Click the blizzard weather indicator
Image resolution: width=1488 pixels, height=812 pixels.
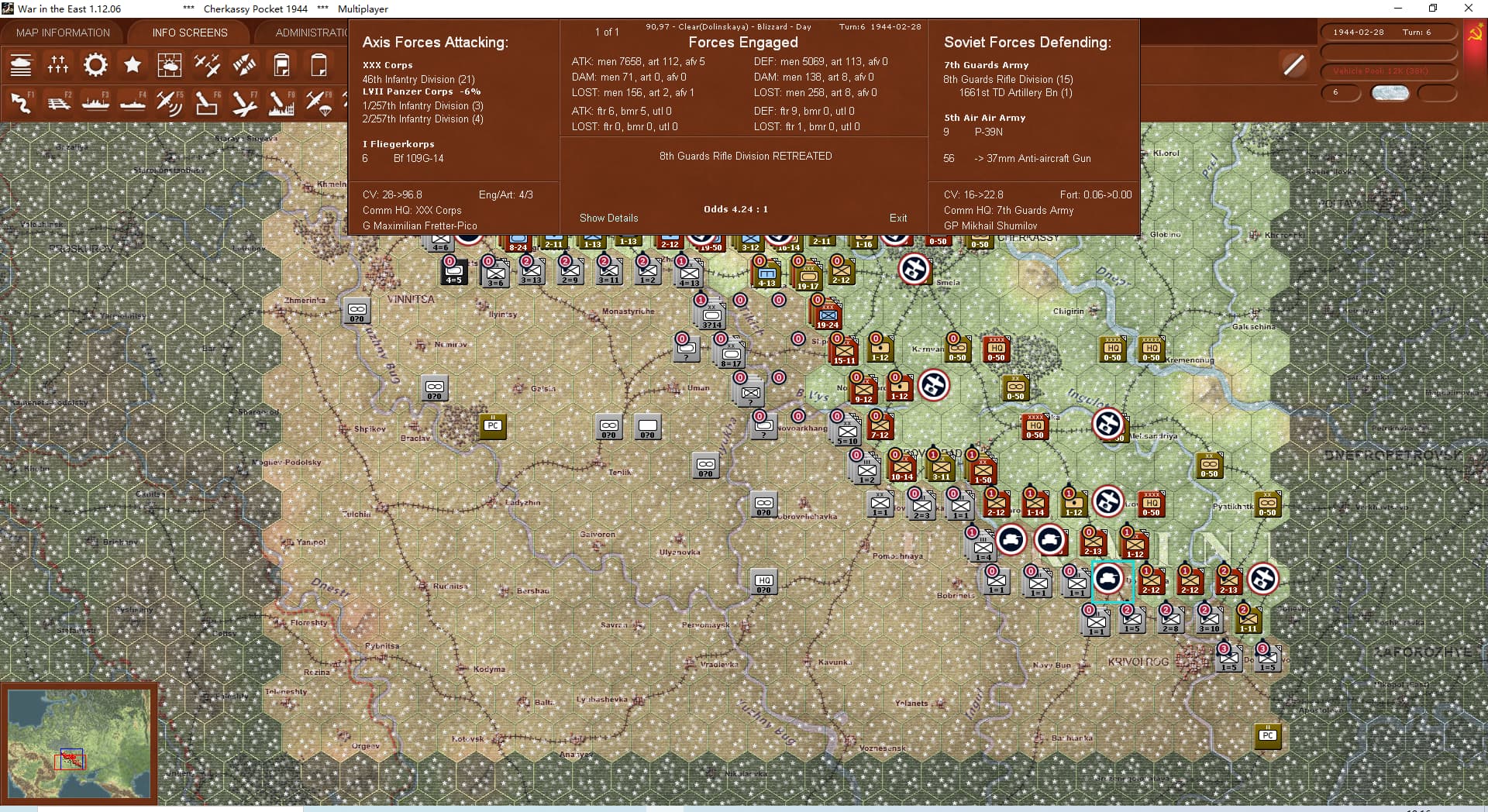point(1390,93)
